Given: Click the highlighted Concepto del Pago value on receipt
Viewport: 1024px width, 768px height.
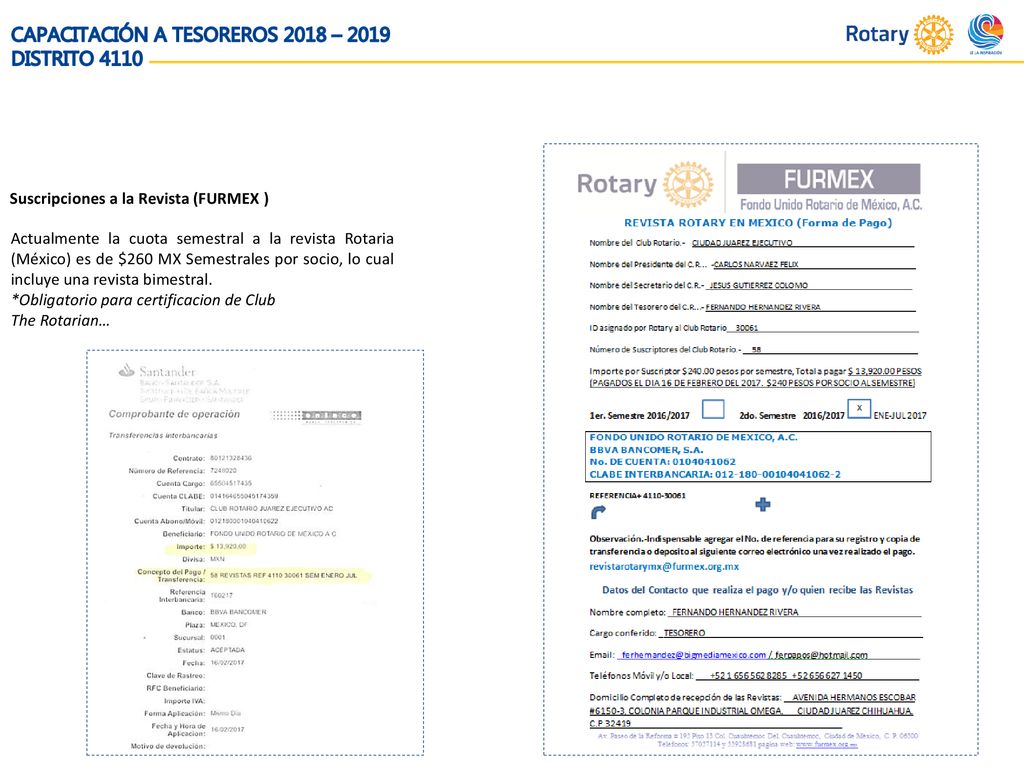Looking at the screenshot, I should pos(284,575).
